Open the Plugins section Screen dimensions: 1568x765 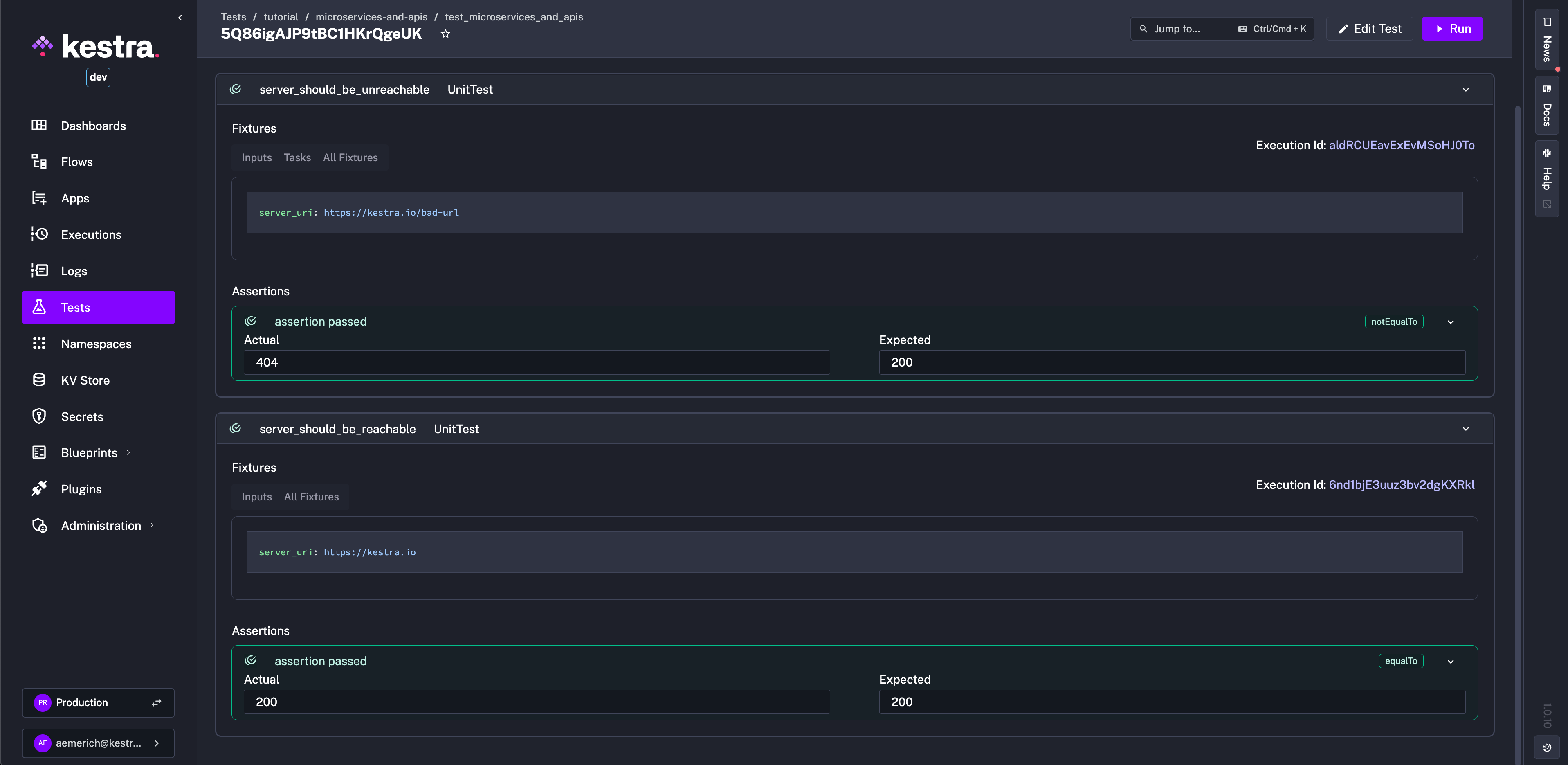coord(81,488)
